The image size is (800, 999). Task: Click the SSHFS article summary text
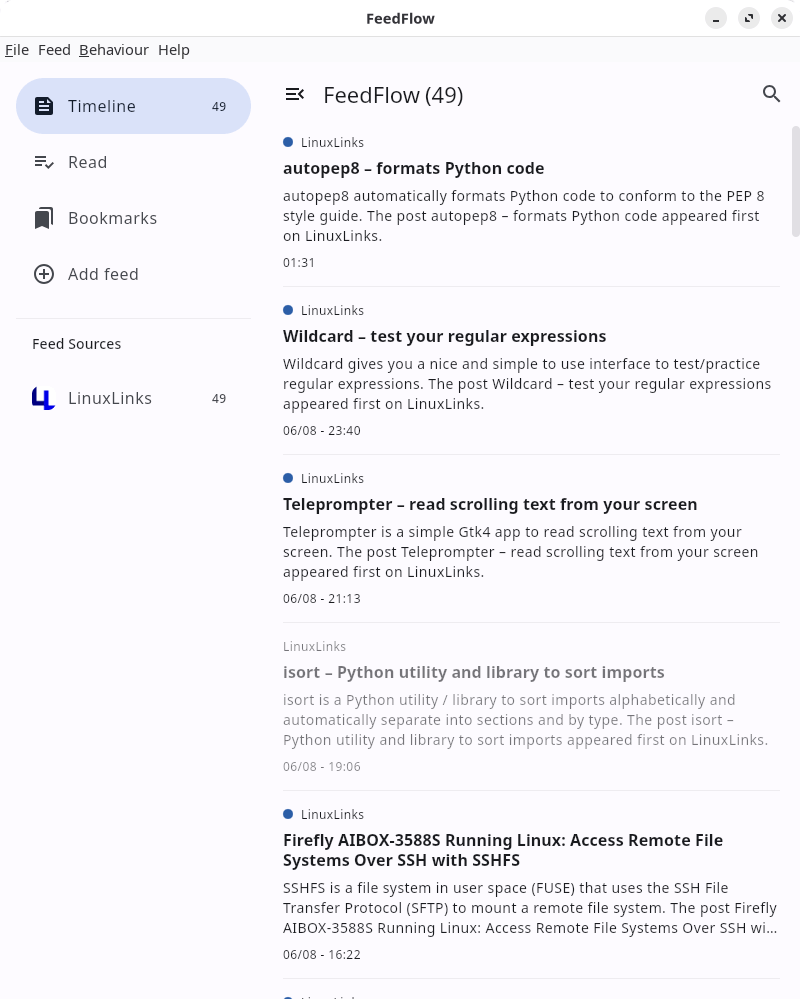pyautogui.click(x=530, y=908)
